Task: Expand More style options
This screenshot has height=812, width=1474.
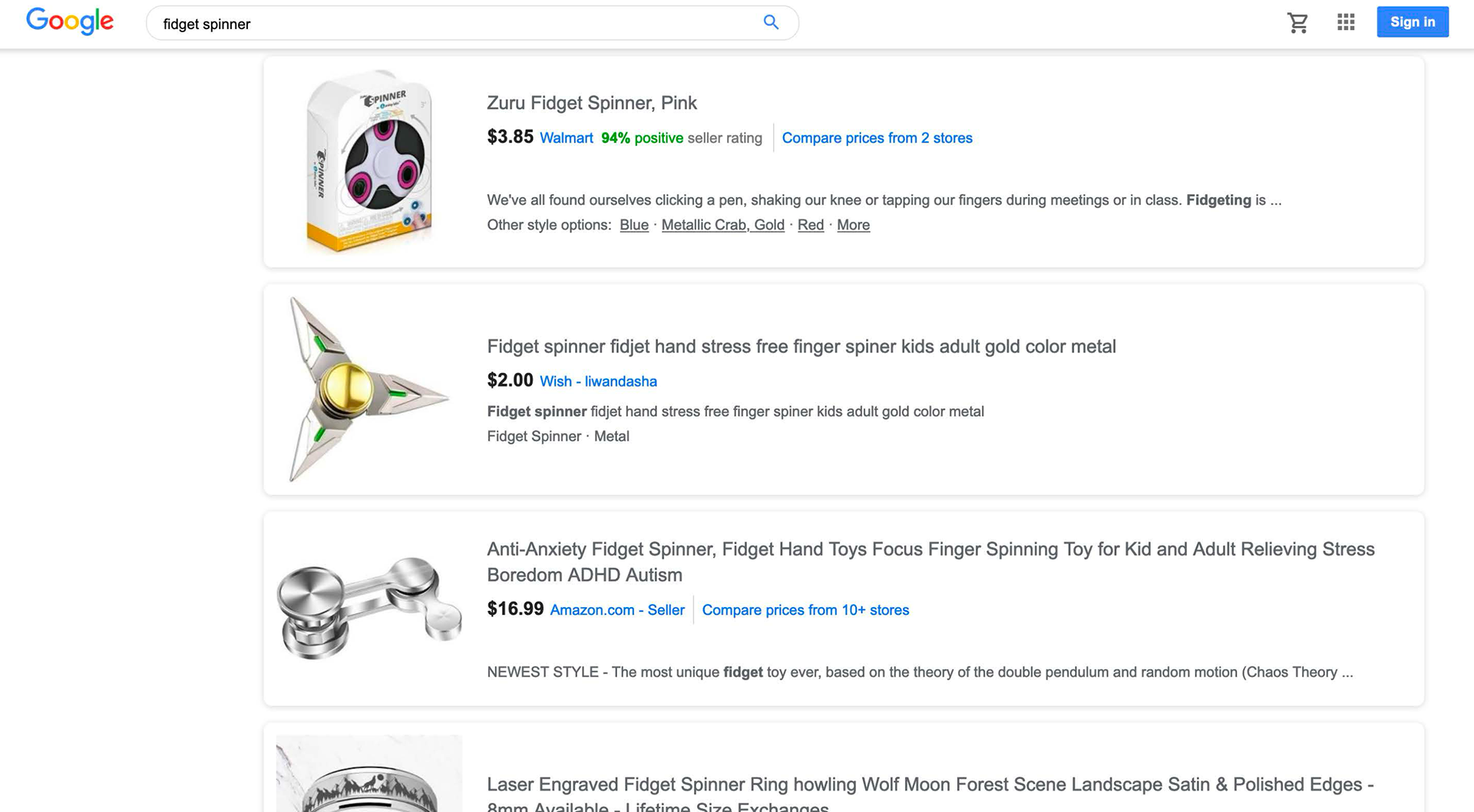Action: [x=853, y=225]
